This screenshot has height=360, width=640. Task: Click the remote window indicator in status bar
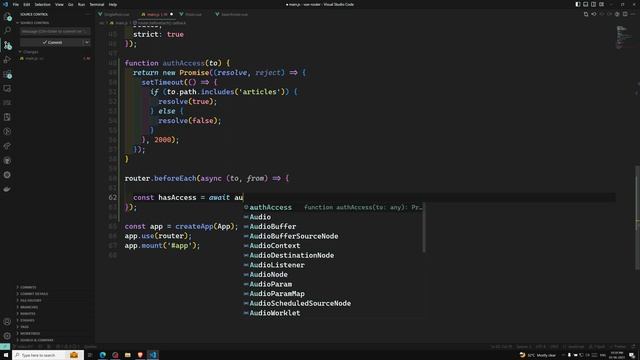coord(5,347)
